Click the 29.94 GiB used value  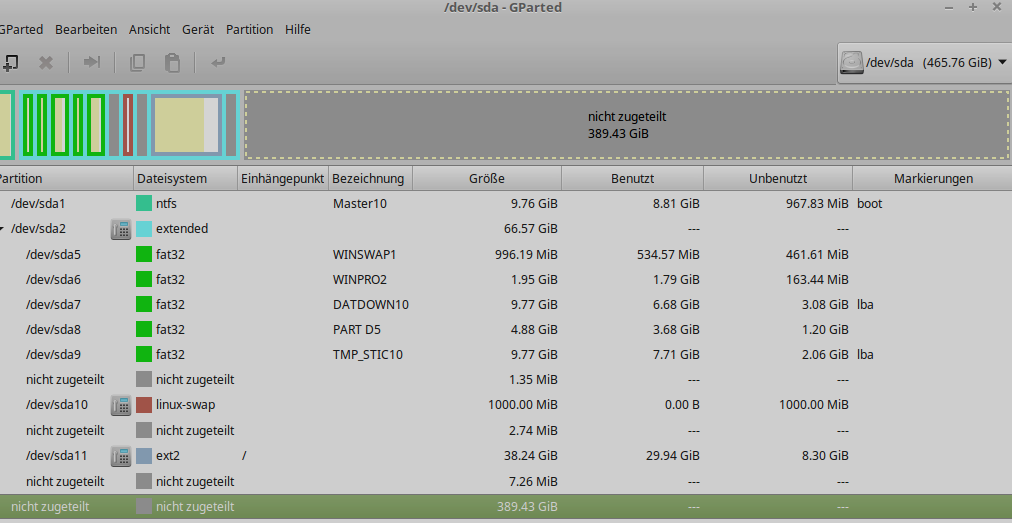(673, 456)
